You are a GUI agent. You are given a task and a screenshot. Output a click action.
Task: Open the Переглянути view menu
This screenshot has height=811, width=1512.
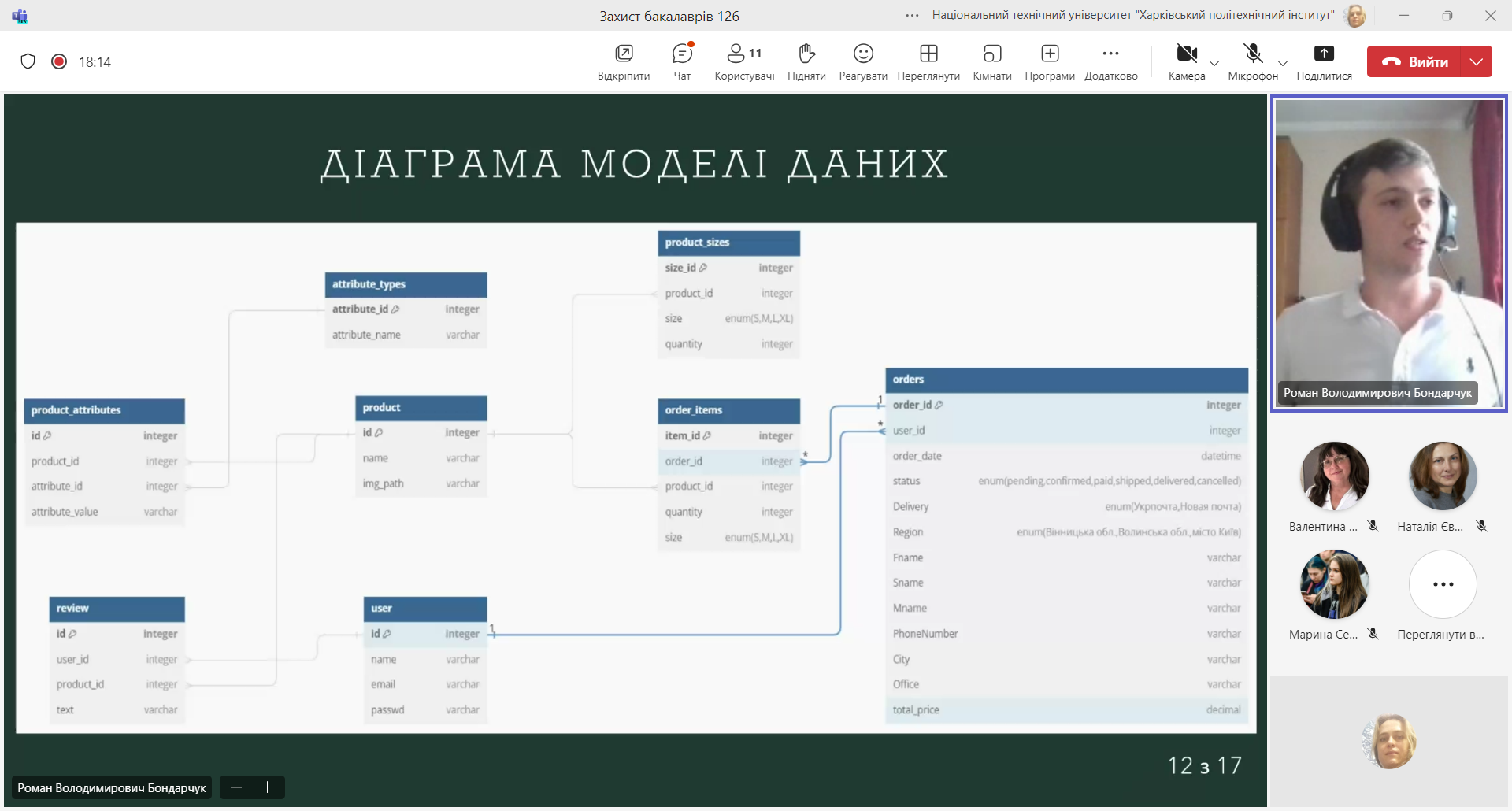coord(928,61)
